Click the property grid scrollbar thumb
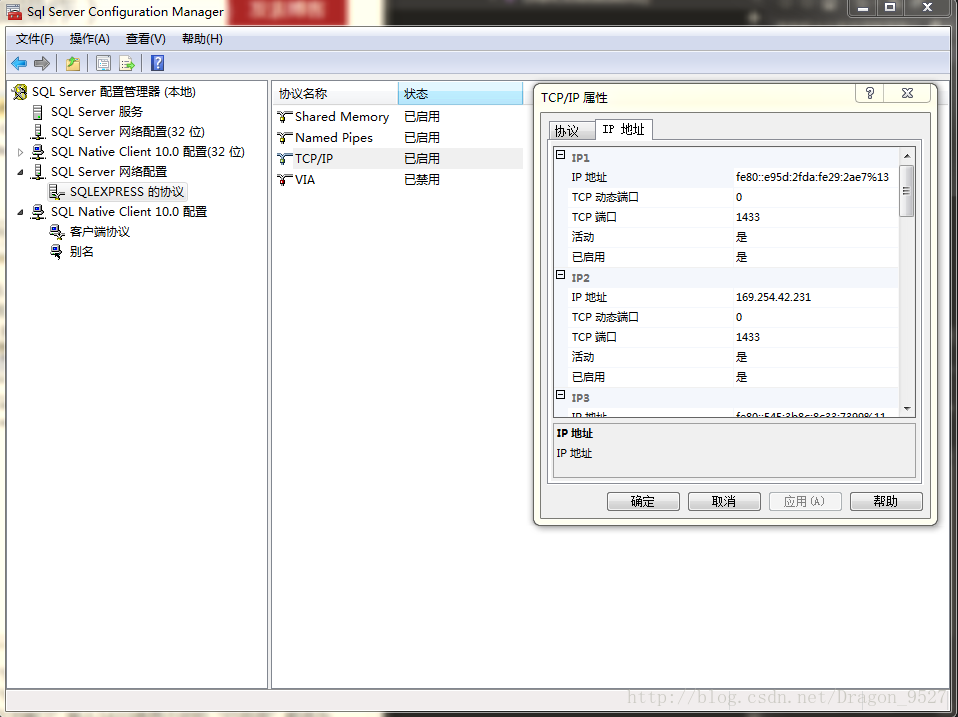Screen dimensions: 958x717 click(907, 191)
